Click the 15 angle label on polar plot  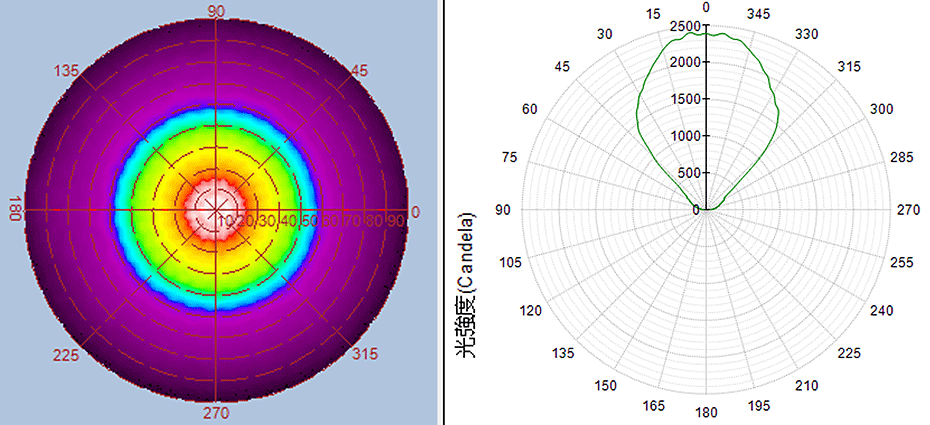pyautogui.click(x=655, y=14)
